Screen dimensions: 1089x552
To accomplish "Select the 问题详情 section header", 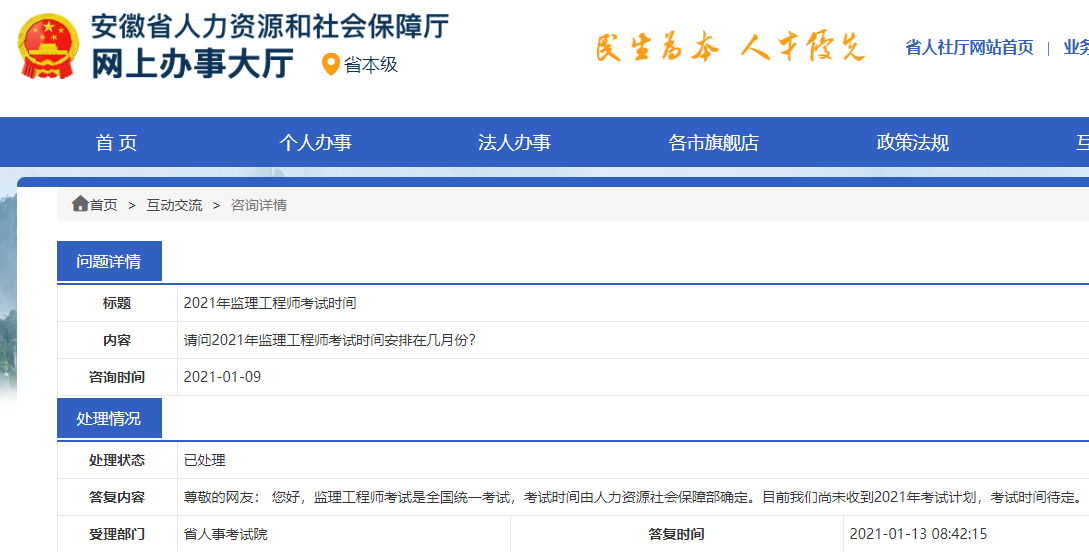I will [109, 262].
